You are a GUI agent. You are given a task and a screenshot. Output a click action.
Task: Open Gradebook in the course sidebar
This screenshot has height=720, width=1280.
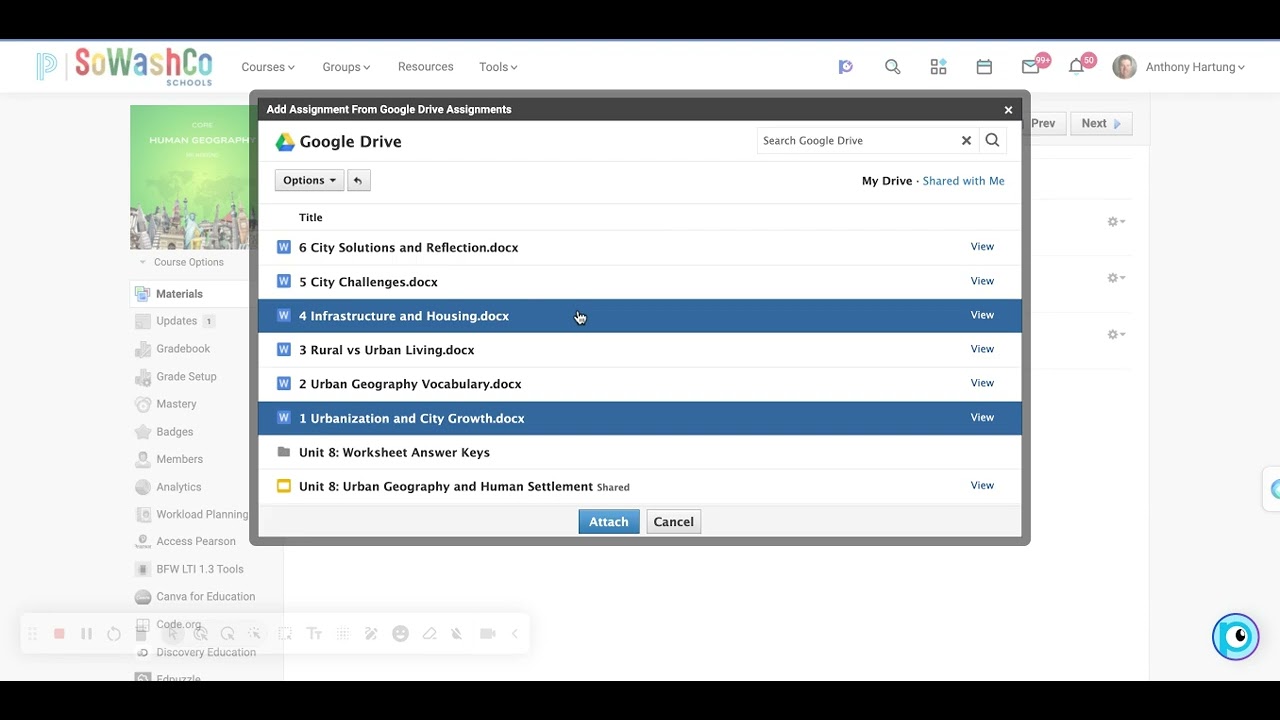pos(183,349)
